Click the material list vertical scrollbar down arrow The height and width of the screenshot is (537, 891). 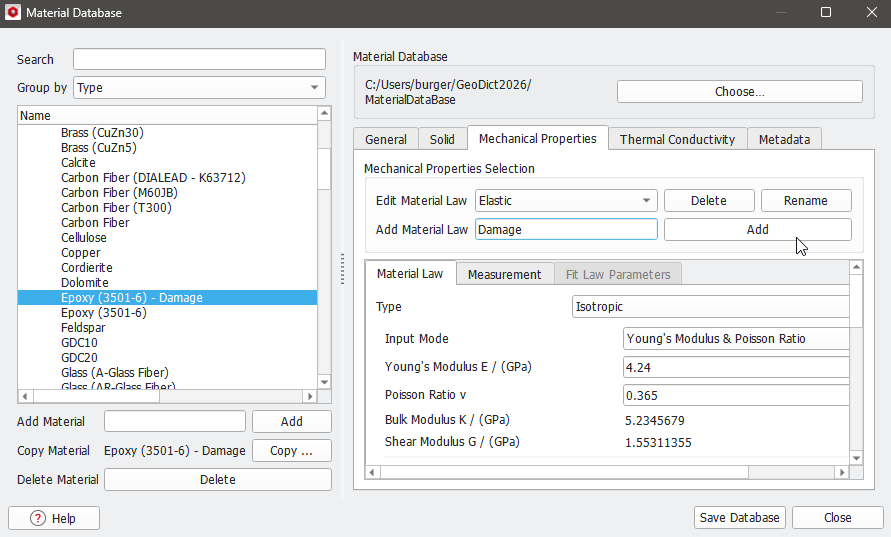pos(324,381)
